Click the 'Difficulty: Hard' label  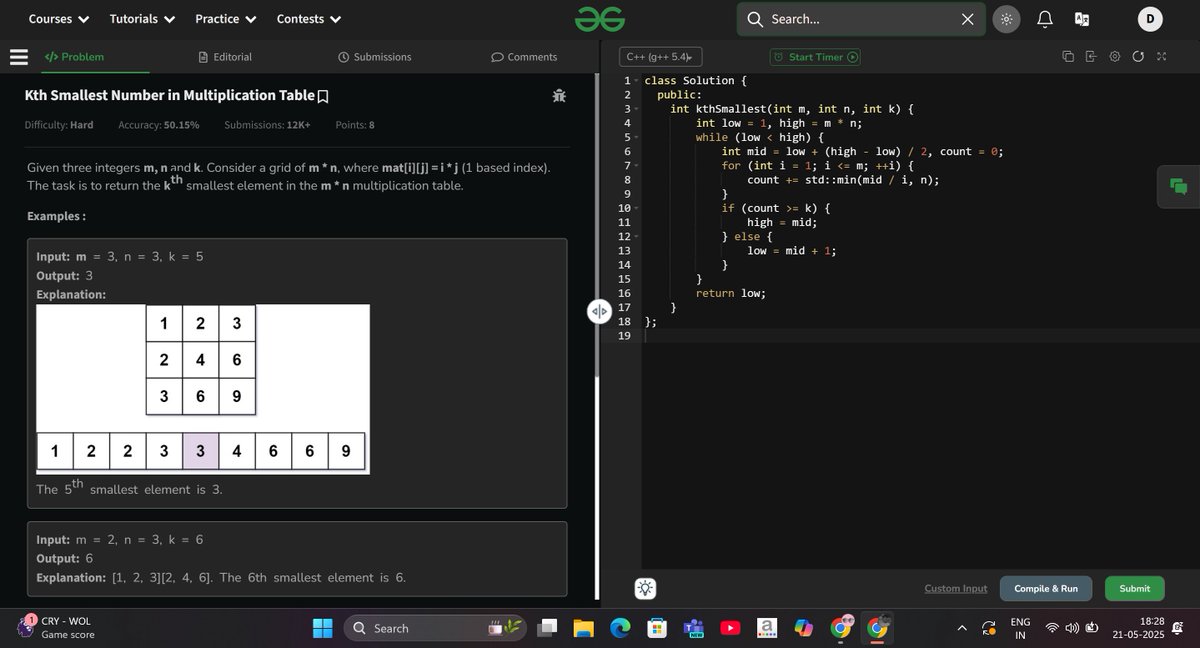(x=59, y=125)
